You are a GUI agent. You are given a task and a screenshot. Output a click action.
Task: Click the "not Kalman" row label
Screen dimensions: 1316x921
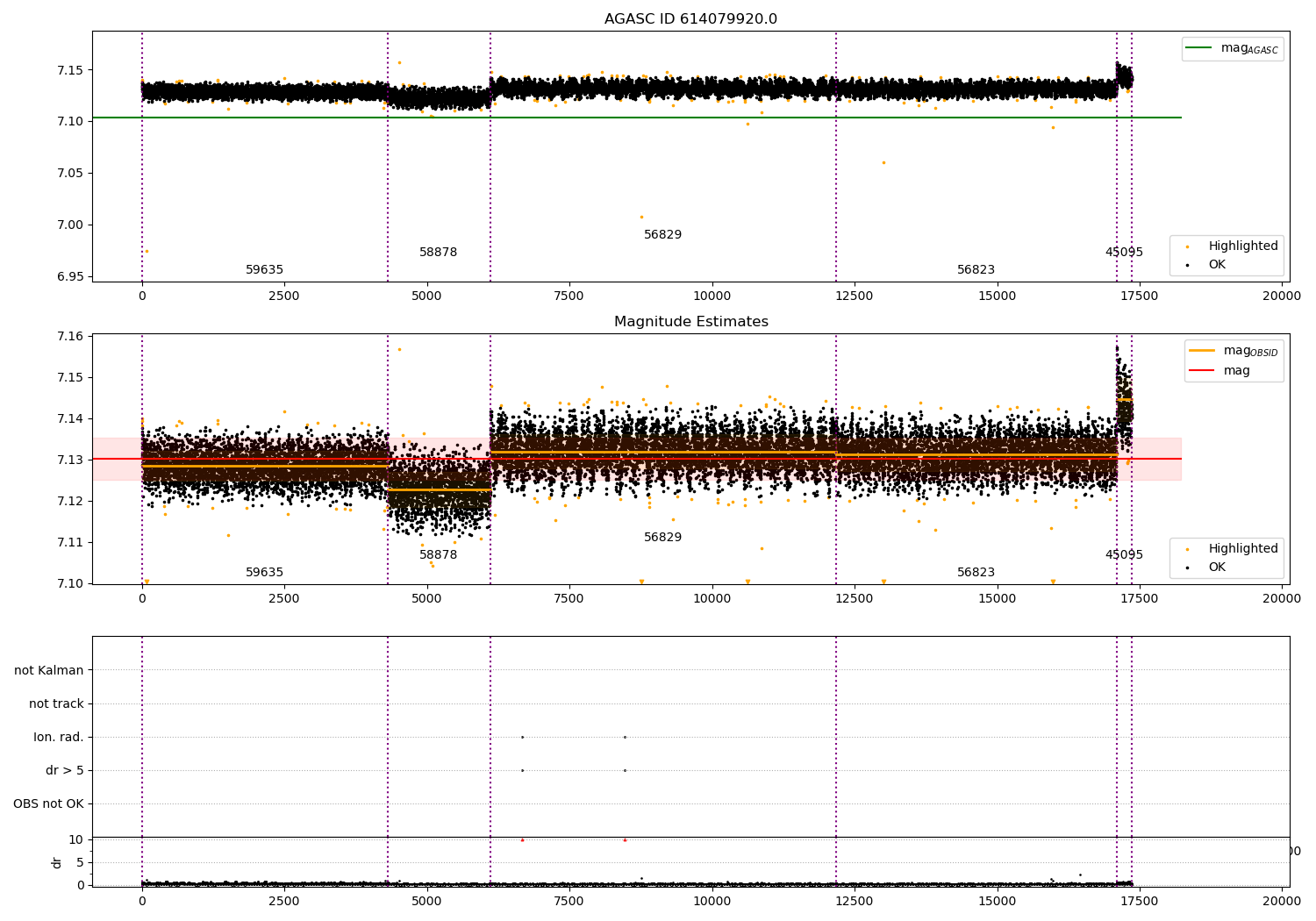tap(49, 670)
